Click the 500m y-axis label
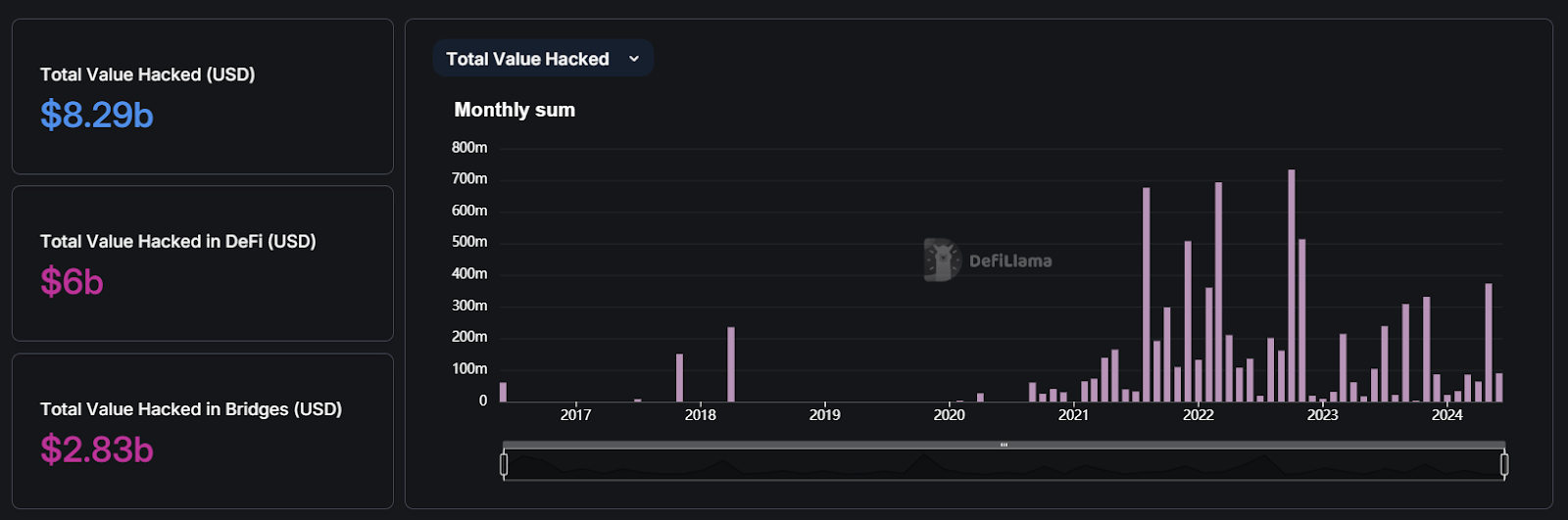 [x=468, y=242]
